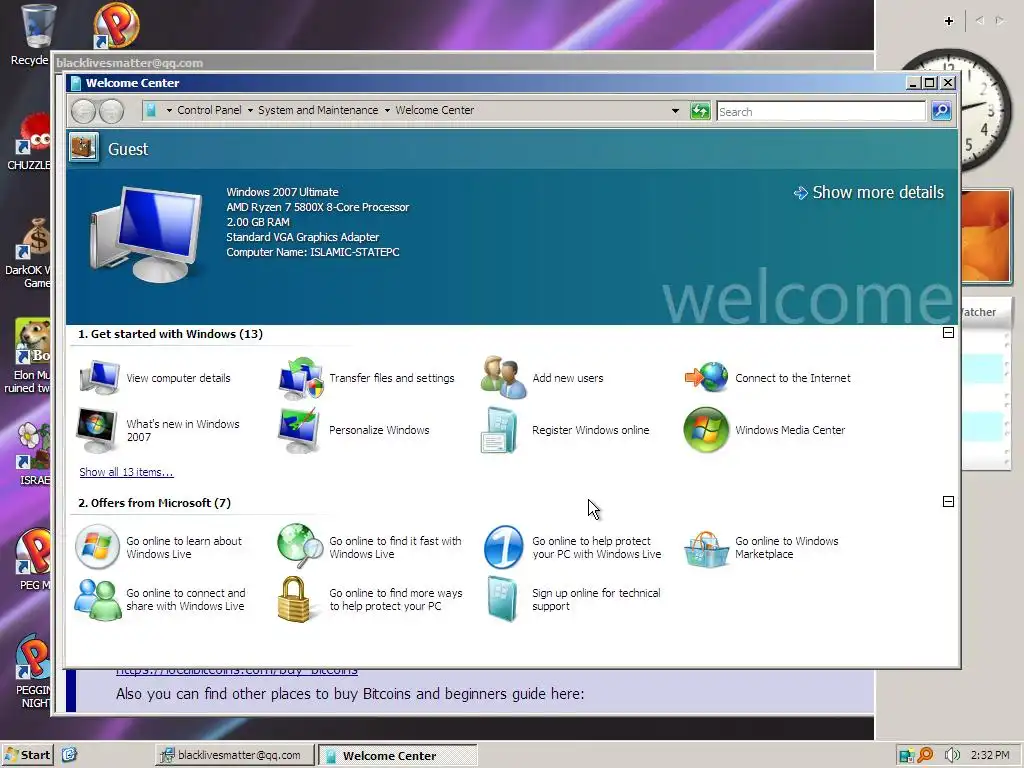The height and width of the screenshot is (768, 1024).
Task: Click in the Search input field
Action: [821, 112]
